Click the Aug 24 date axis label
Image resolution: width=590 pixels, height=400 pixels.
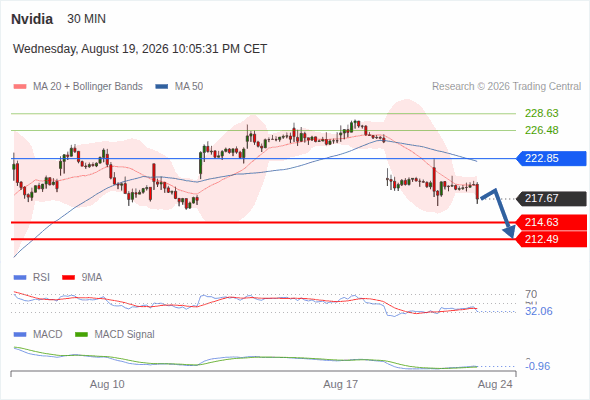(495, 384)
